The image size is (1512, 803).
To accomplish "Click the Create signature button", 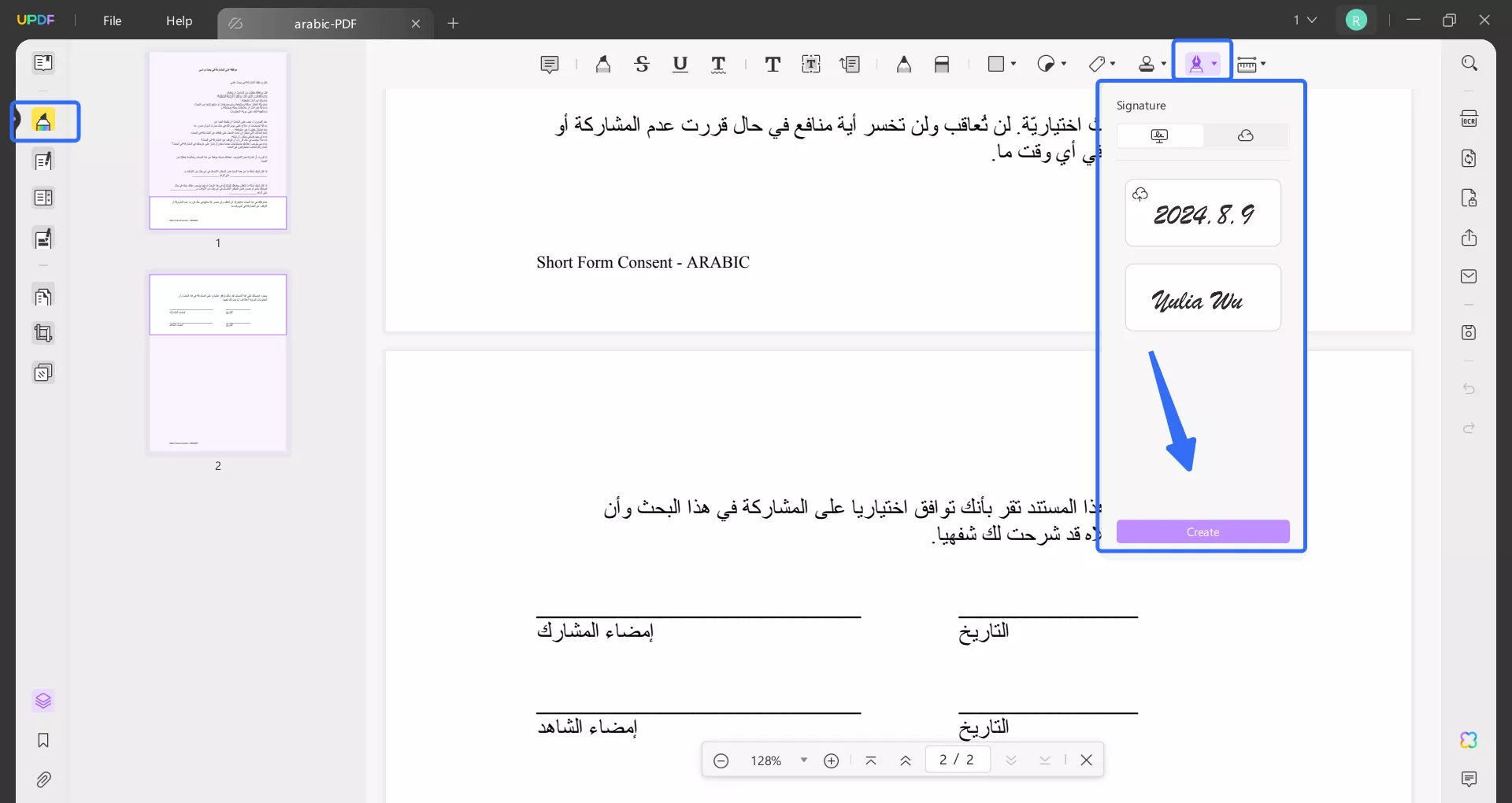I will click(x=1203, y=531).
